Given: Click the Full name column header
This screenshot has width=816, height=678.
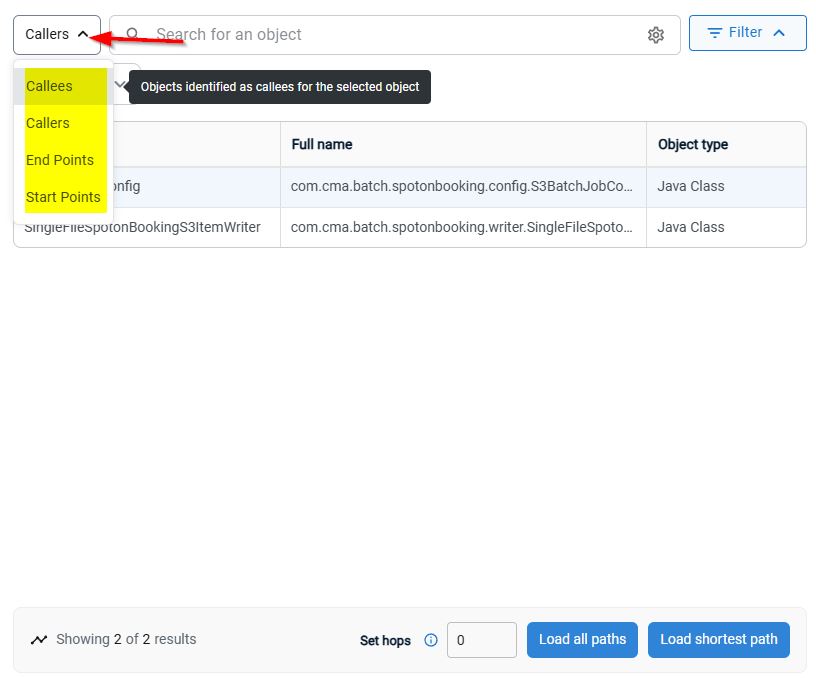Looking at the screenshot, I should [322, 144].
